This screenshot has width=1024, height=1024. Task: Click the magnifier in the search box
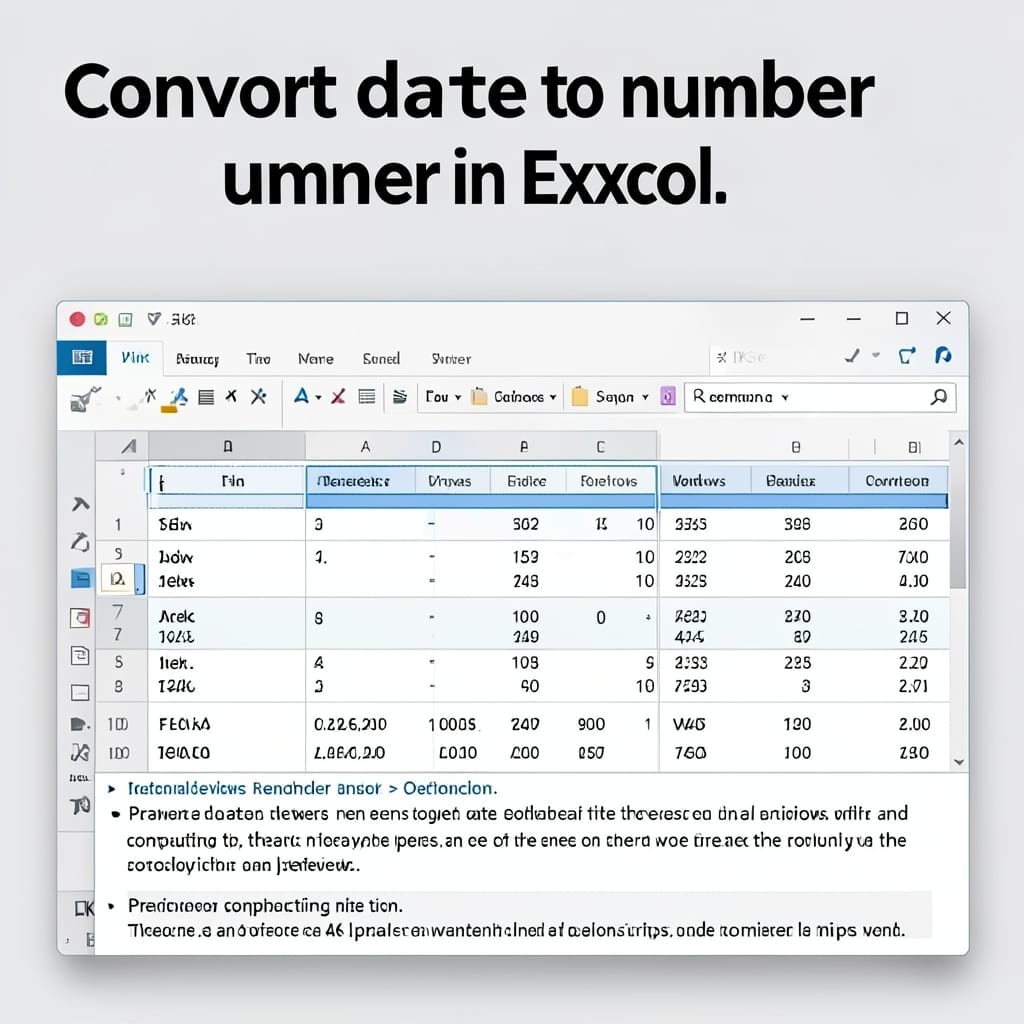click(x=938, y=396)
